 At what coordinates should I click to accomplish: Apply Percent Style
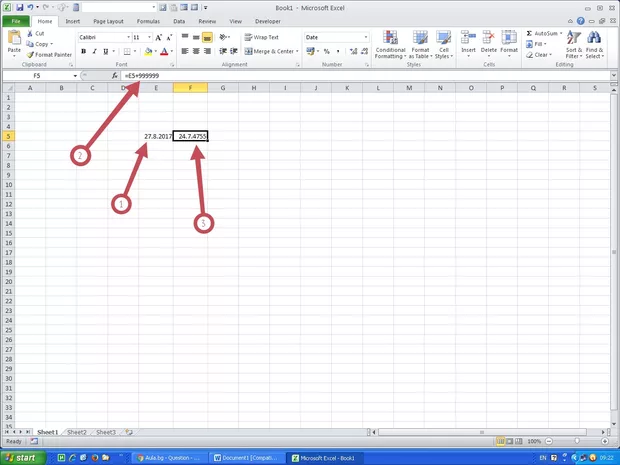tap(327, 51)
